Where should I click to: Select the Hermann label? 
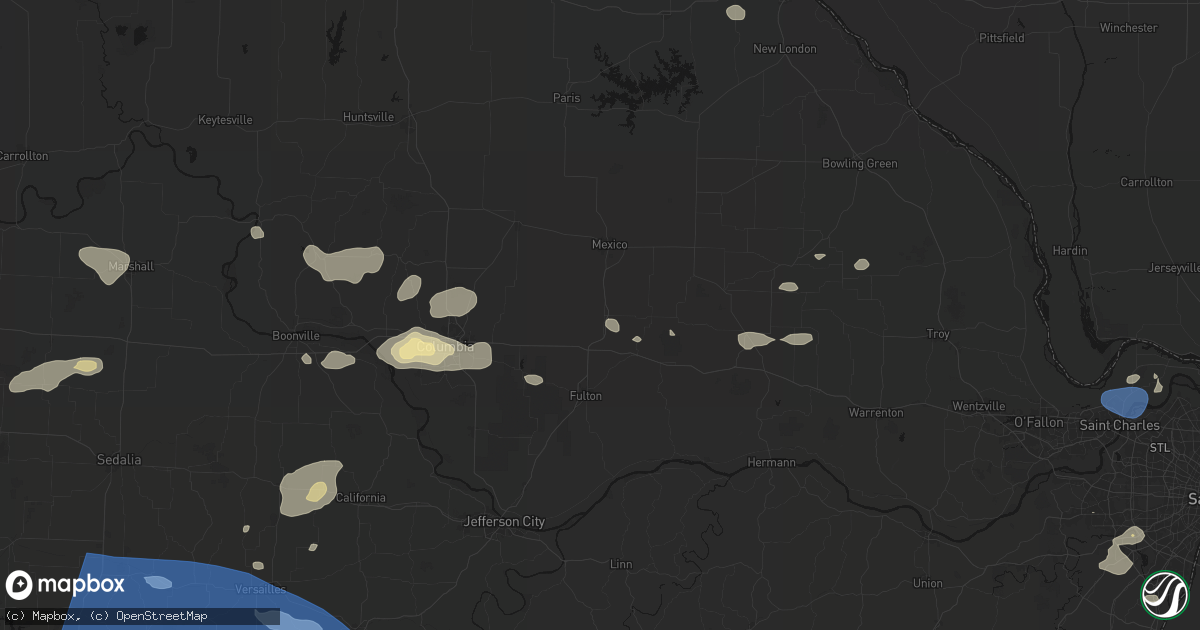[772, 463]
